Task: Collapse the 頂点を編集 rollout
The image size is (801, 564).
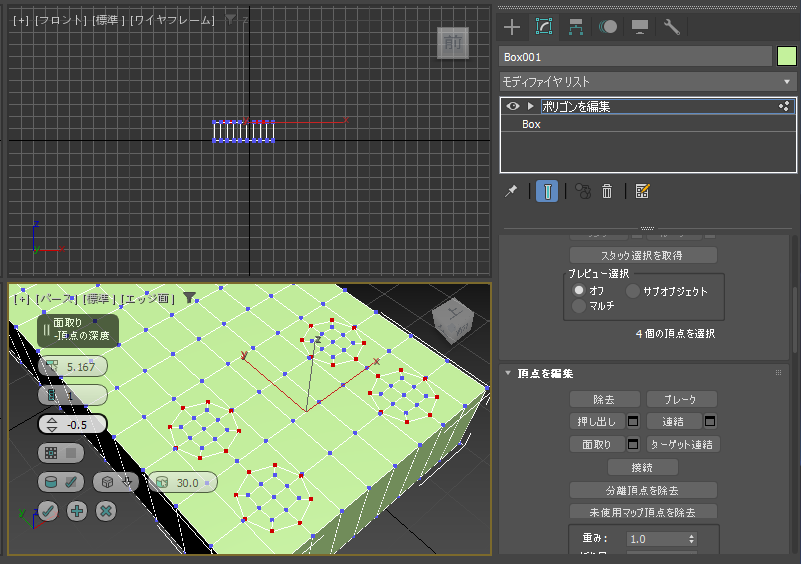Action: [x=508, y=373]
